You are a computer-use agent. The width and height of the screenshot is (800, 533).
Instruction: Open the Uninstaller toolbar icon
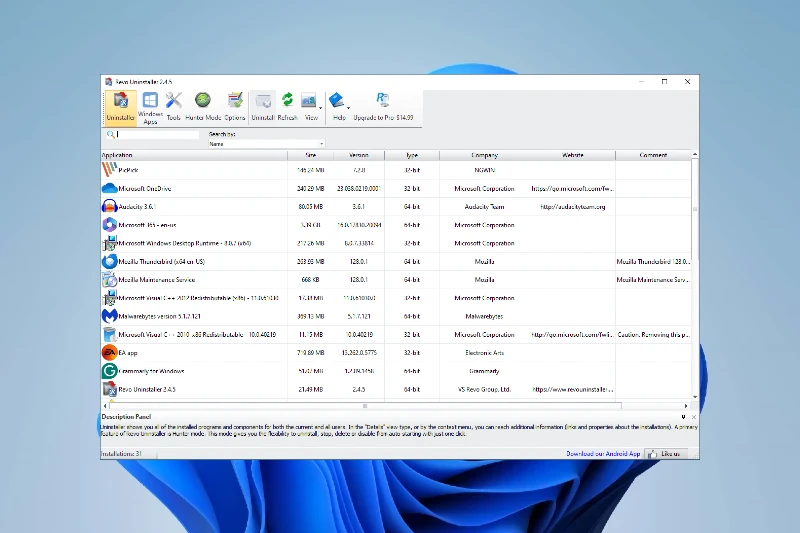point(121,107)
